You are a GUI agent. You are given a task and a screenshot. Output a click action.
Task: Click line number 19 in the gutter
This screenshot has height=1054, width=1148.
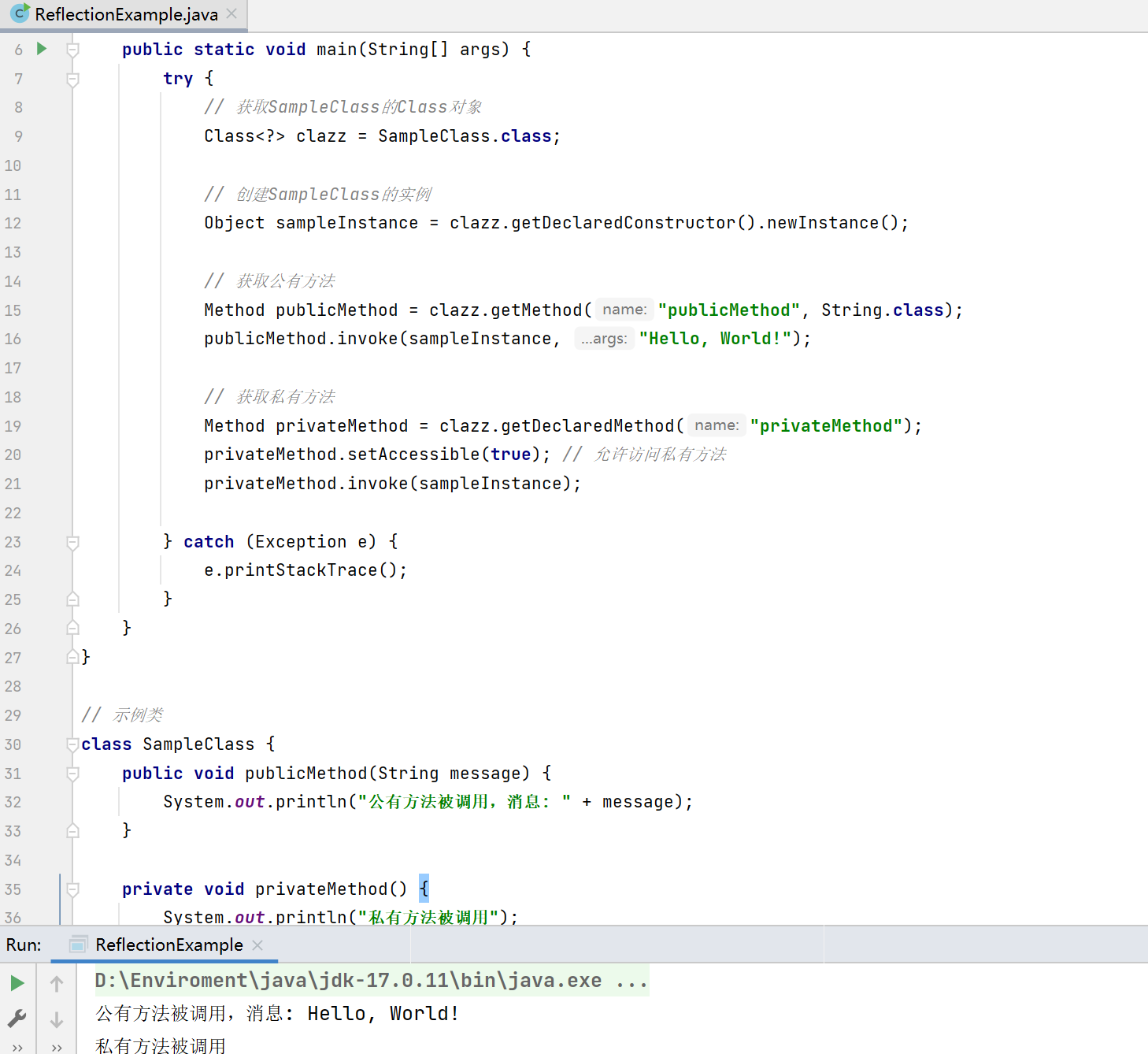pyautogui.click(x=13, y=426)
